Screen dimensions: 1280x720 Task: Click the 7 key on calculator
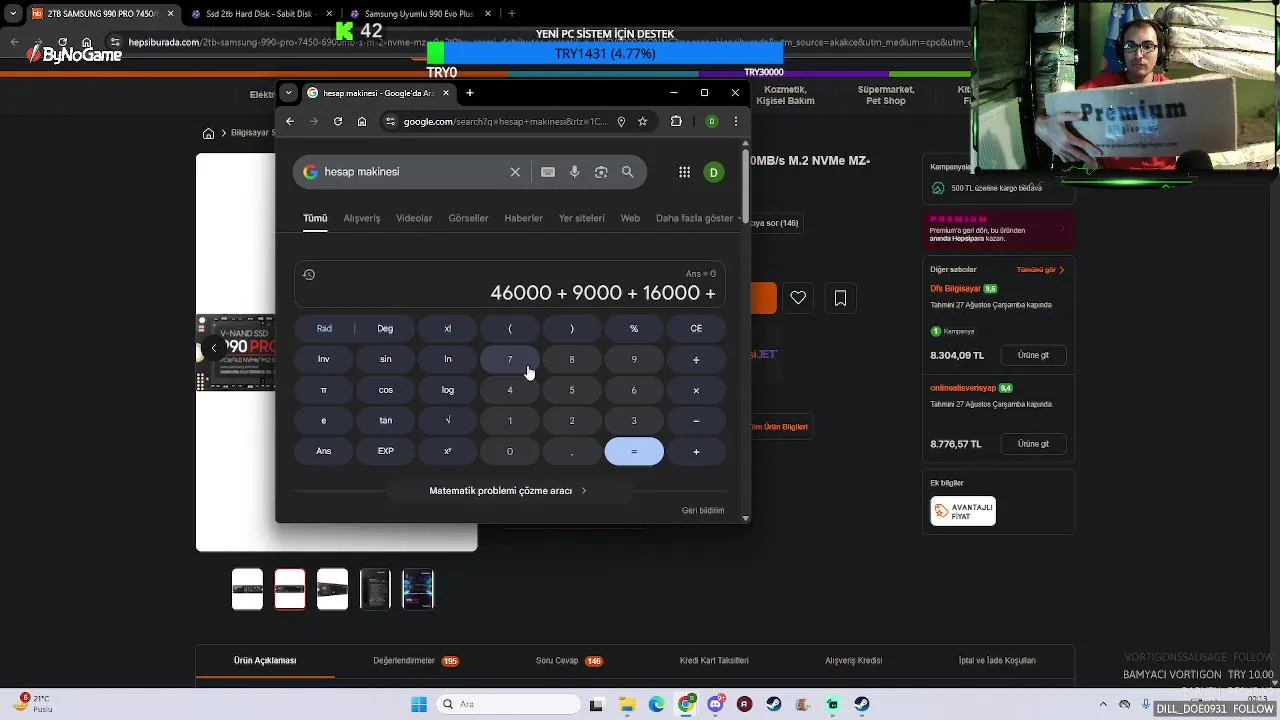pos(510,359)
